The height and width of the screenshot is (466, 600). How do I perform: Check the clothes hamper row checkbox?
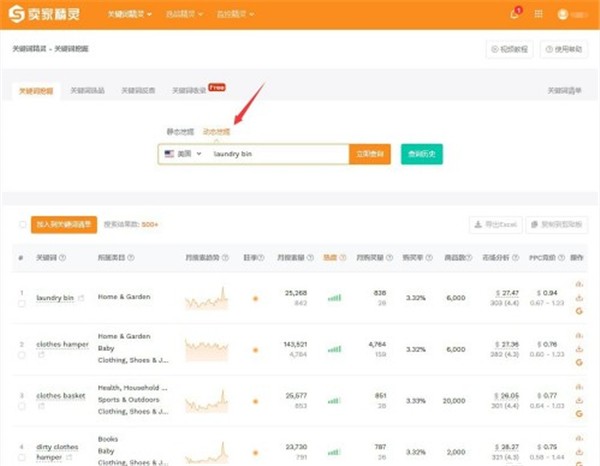pos(21,355)
